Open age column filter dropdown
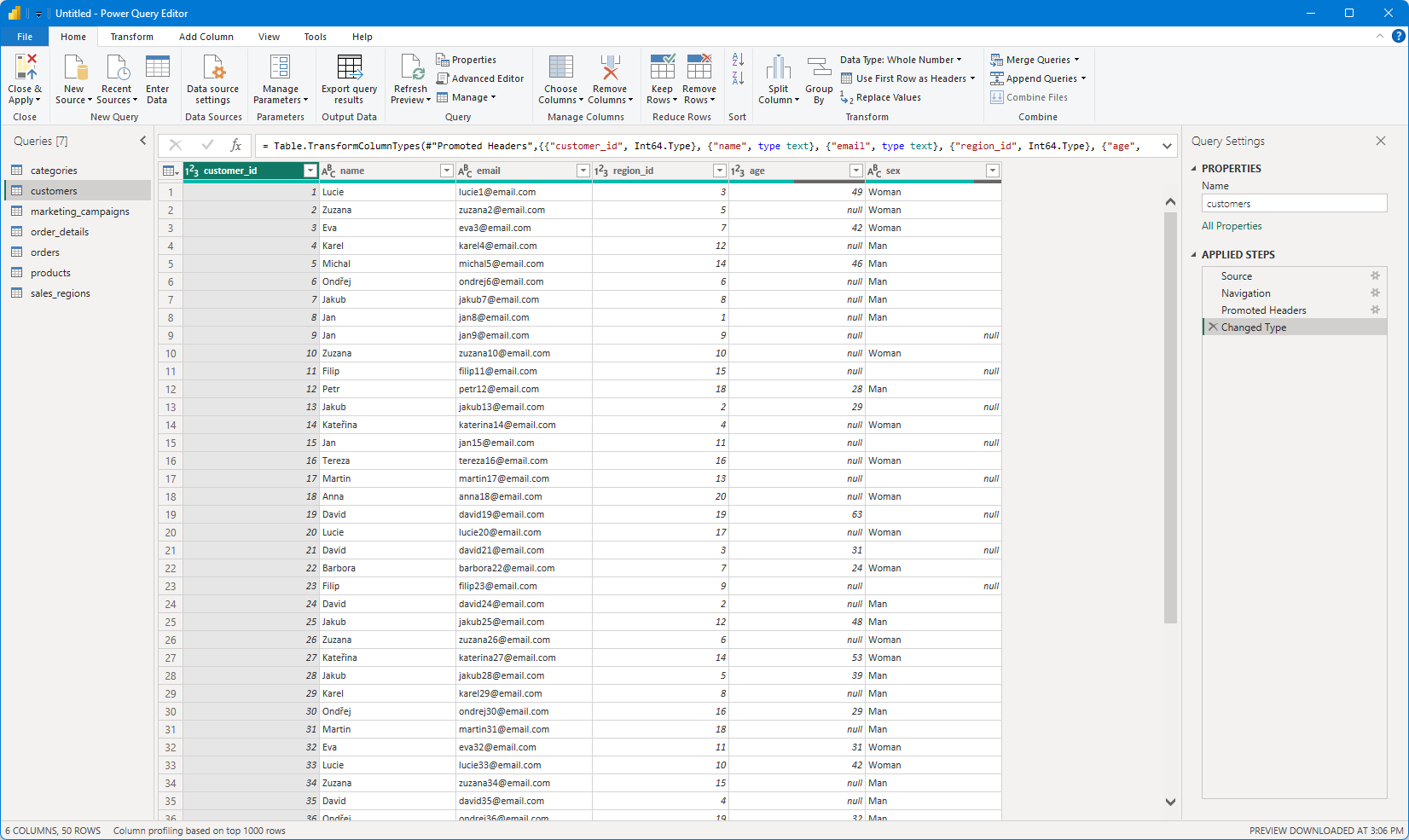 pyautogui.click(x=855, y=171)
